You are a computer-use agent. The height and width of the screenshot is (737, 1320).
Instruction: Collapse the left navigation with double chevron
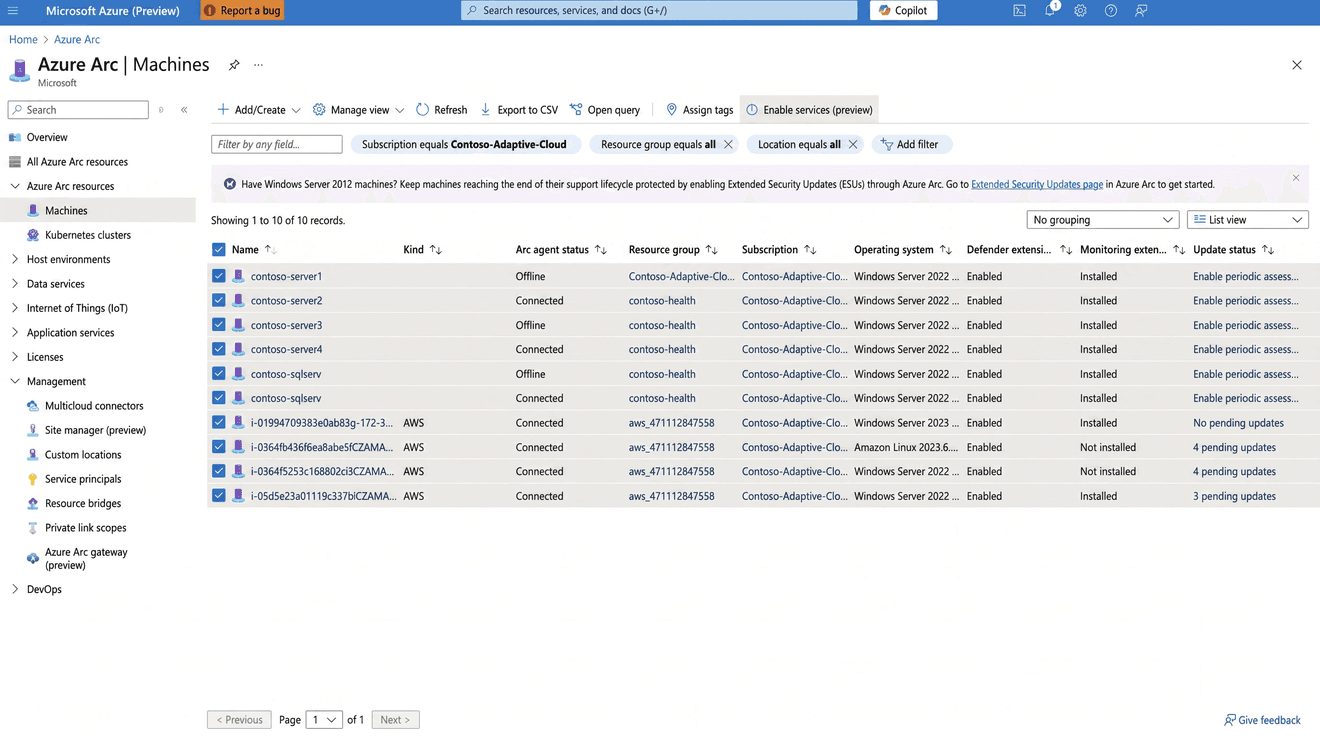[x=184, y=110]
